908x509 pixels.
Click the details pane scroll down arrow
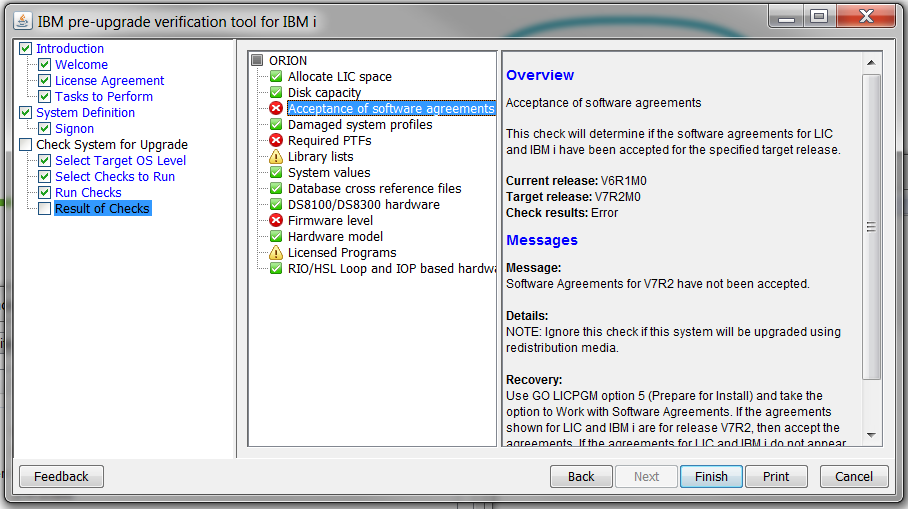871,435
